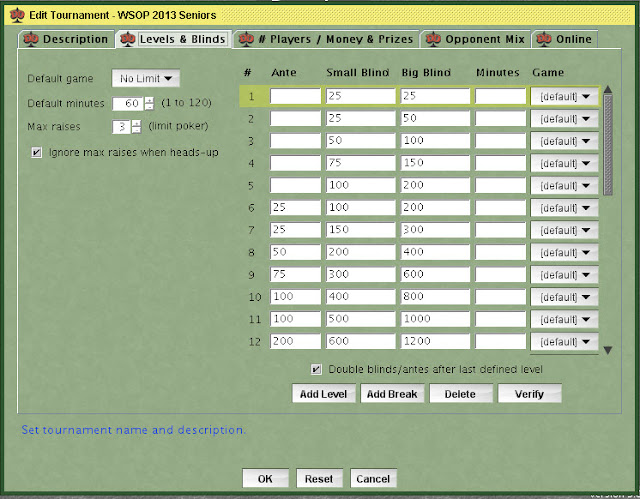Switch to the Opponent Mix tab
The image size is (640, 499).
[x=476, y=39]
